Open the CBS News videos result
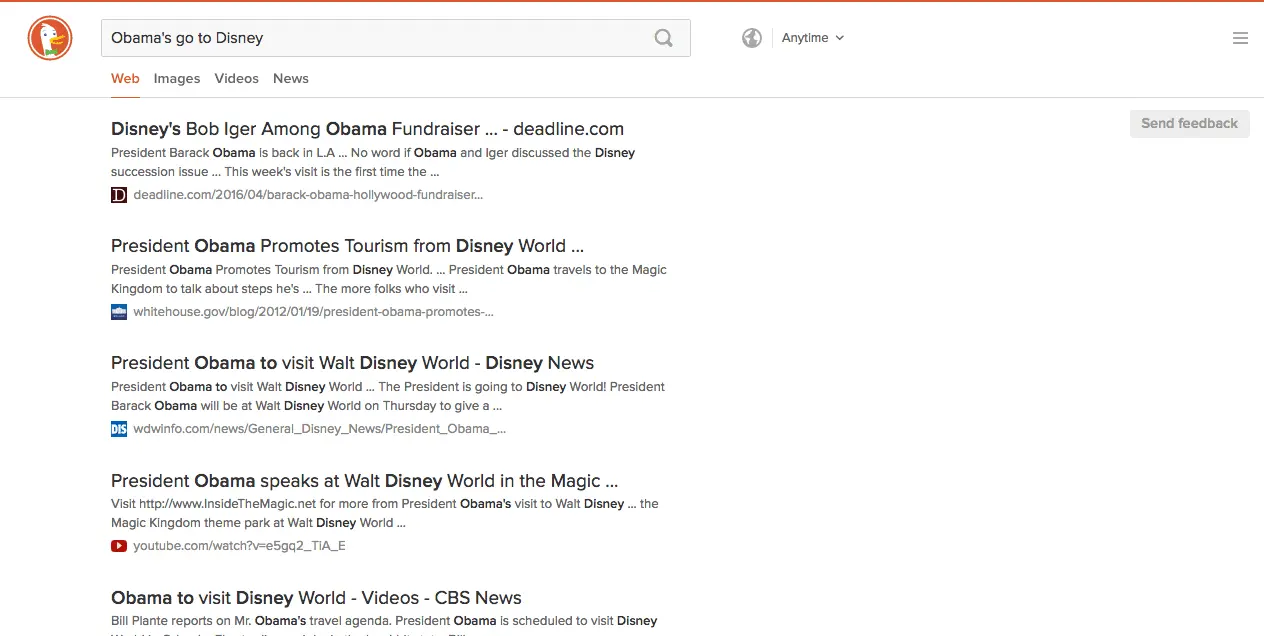Screen dimensions: 1264x636 [x=316, y=598]
